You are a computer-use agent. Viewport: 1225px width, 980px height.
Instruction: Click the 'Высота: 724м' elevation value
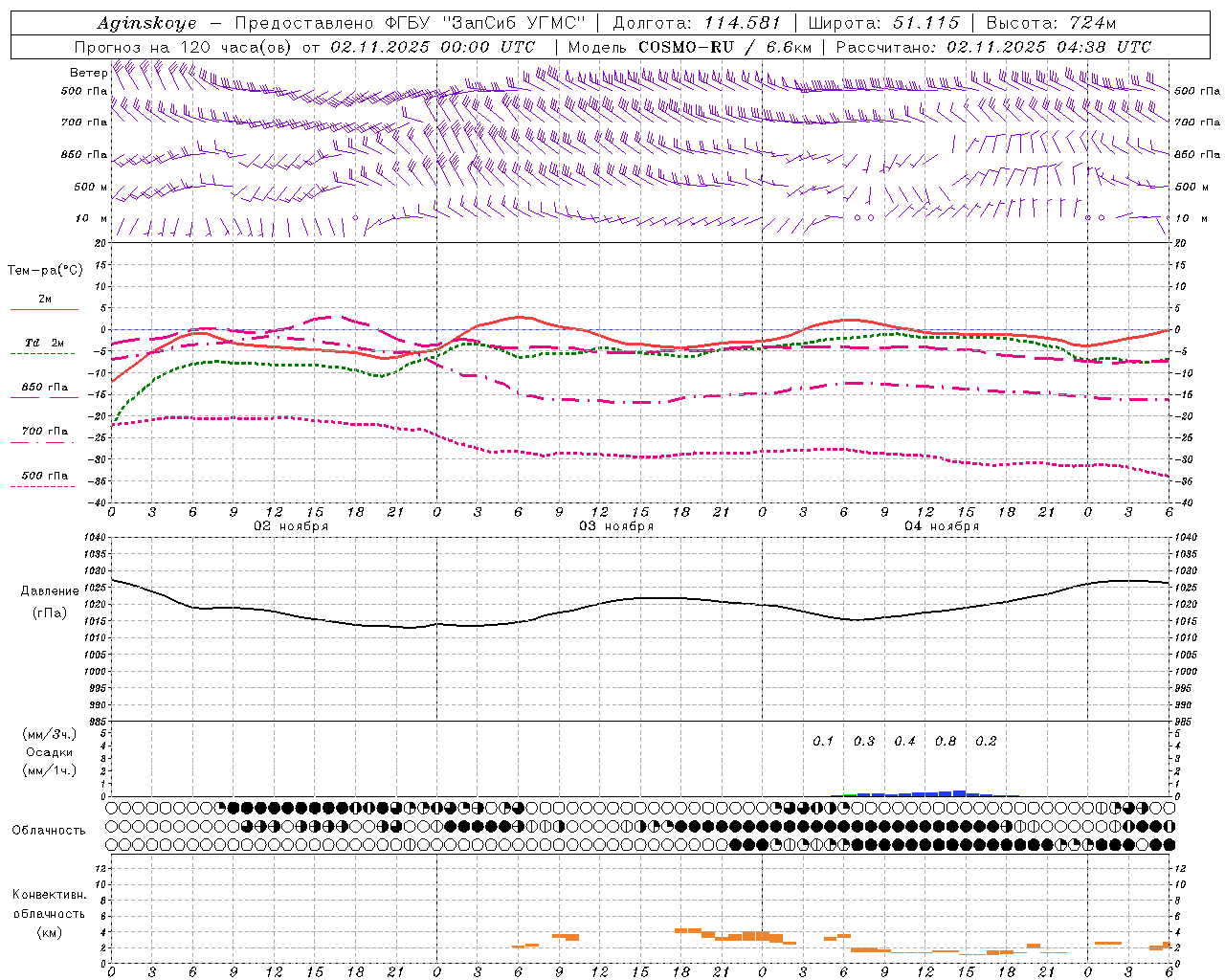[1051, 23]
